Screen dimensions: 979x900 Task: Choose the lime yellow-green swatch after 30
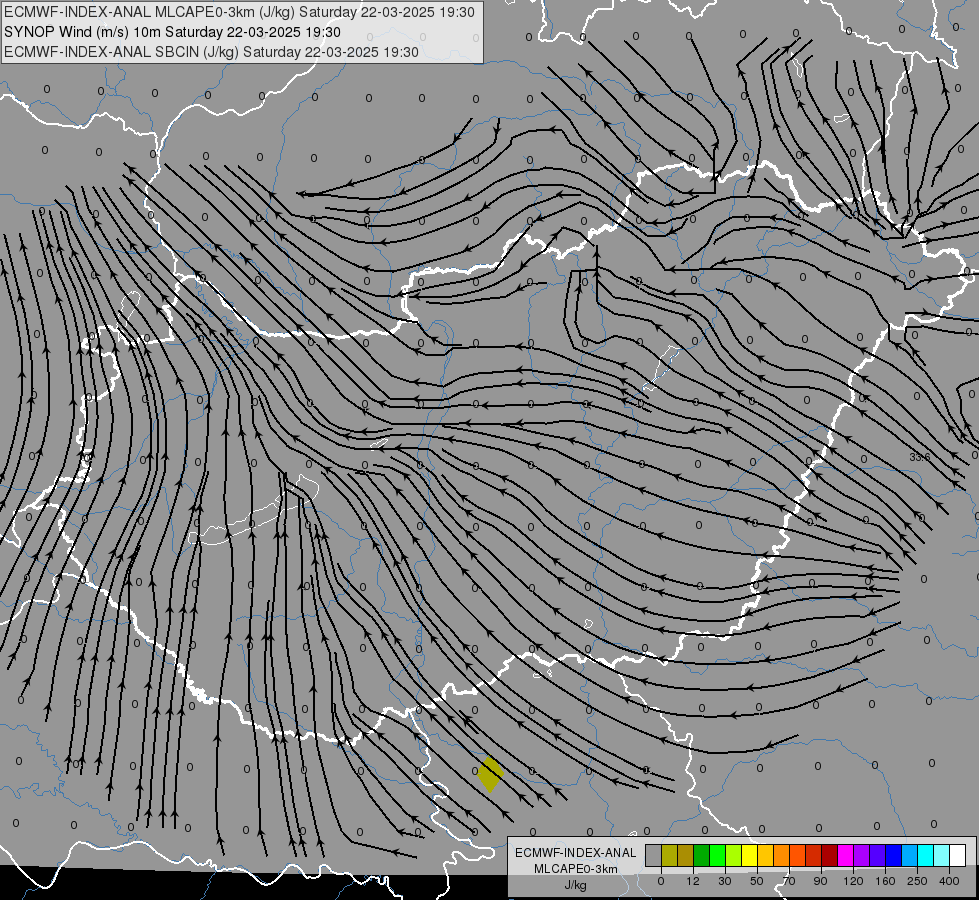pos(734,855)
